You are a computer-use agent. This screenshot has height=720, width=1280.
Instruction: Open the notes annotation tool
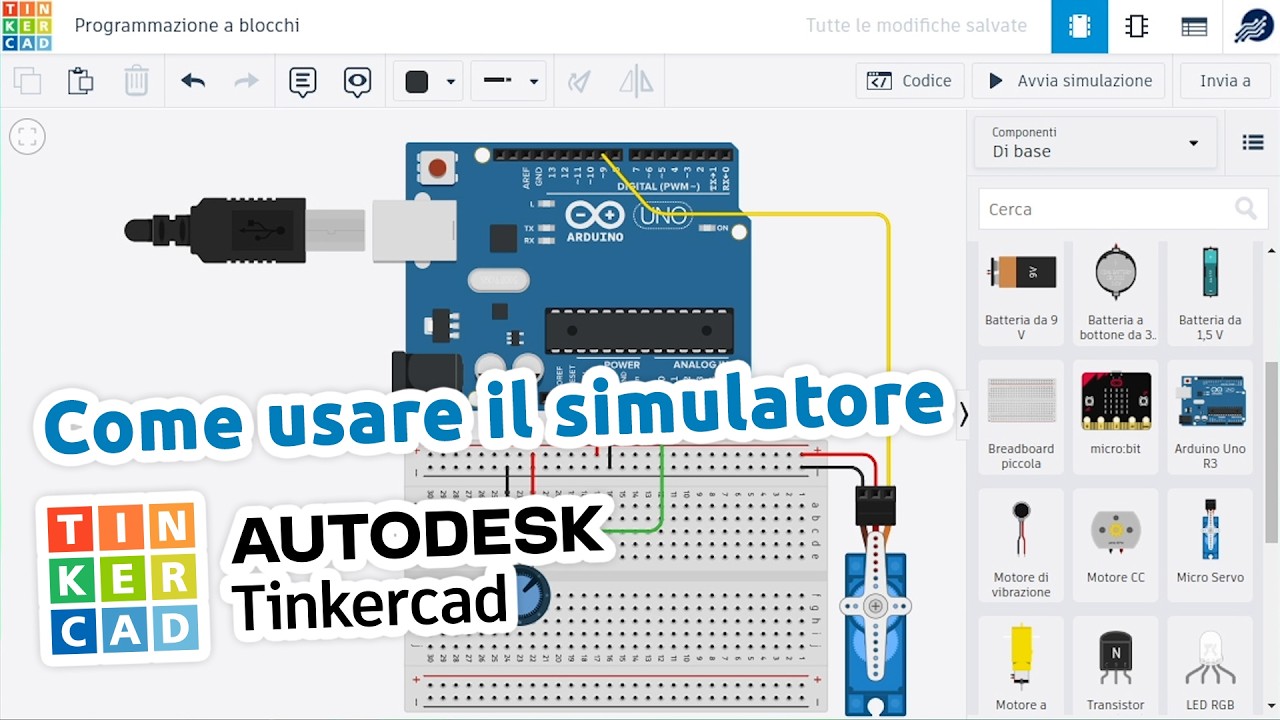303,81
